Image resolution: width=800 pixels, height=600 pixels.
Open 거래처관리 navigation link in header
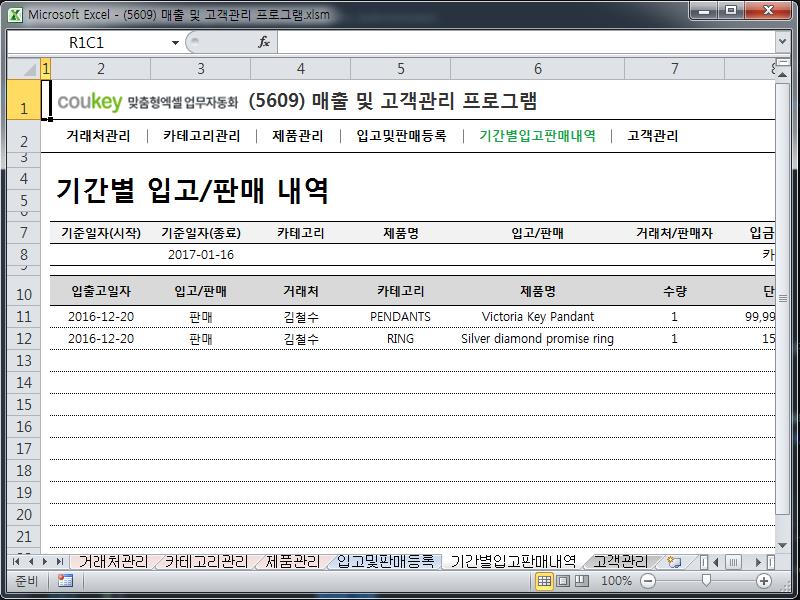coord(98,136)
